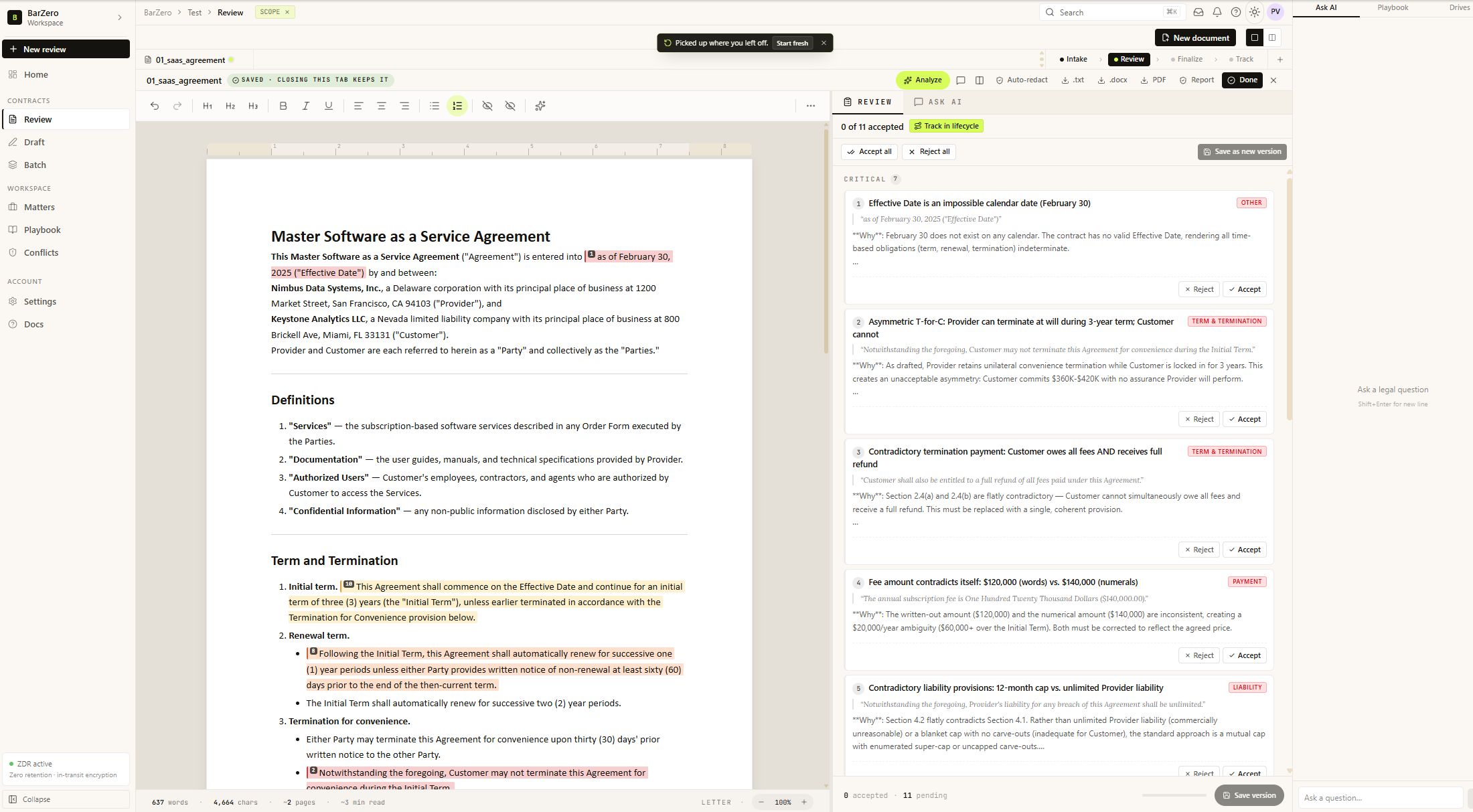Viewport: 1473px width, 812px height.
Task: Click the undo arrow icon
Action: [x=155, y=106]
